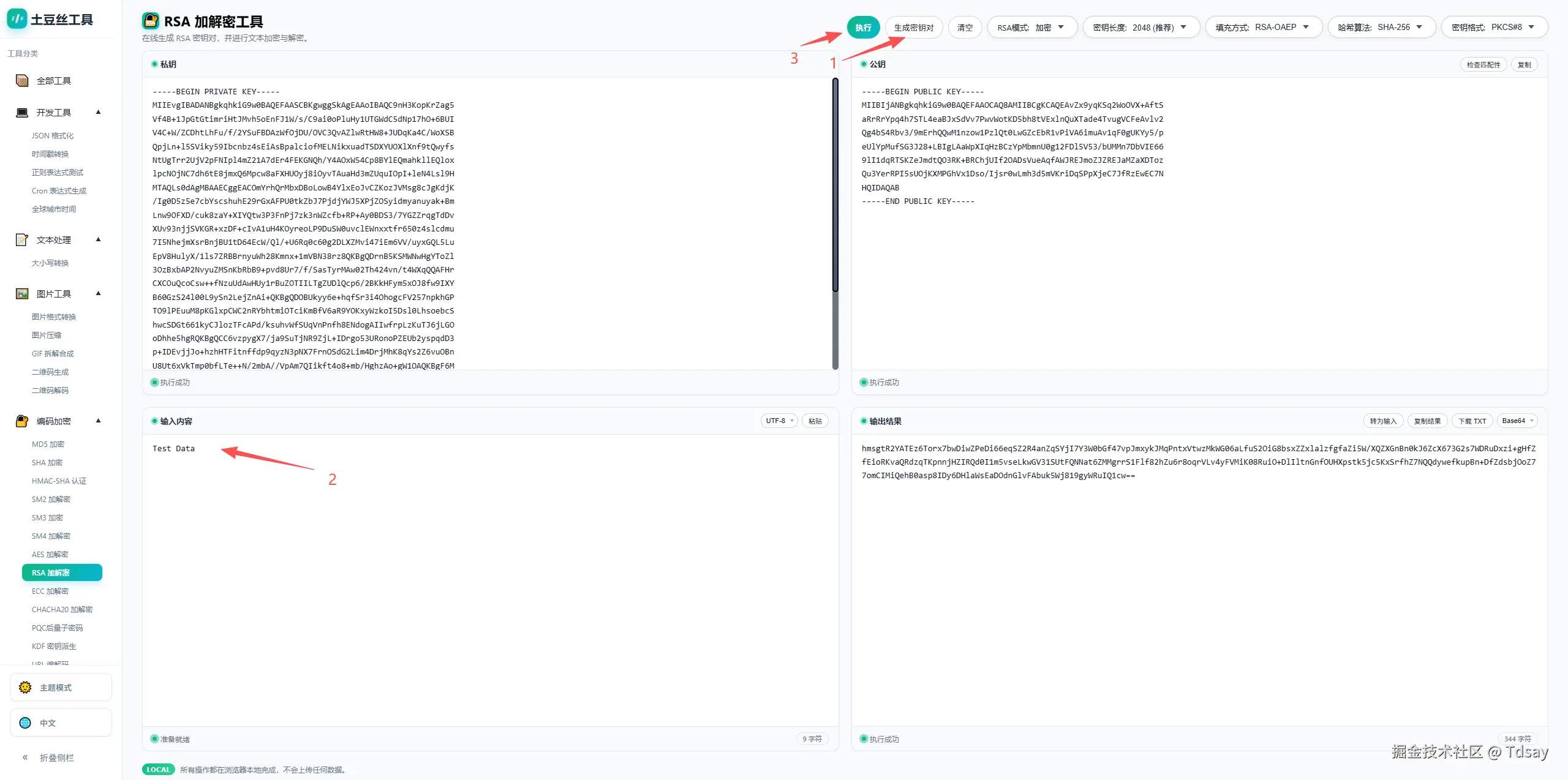Click the 生成密钥对 button
Image resolution: width=1568 pixels, height=780 pixels.
coord(913,28)
